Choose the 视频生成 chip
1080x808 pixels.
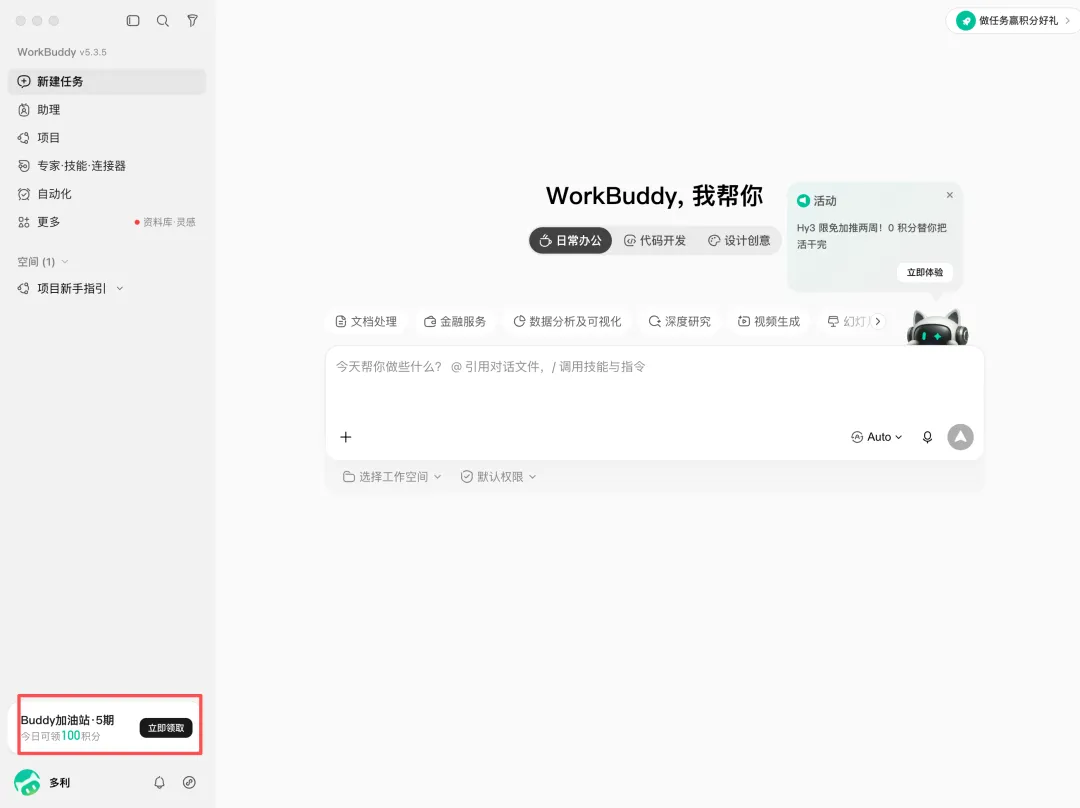(769, 322)
